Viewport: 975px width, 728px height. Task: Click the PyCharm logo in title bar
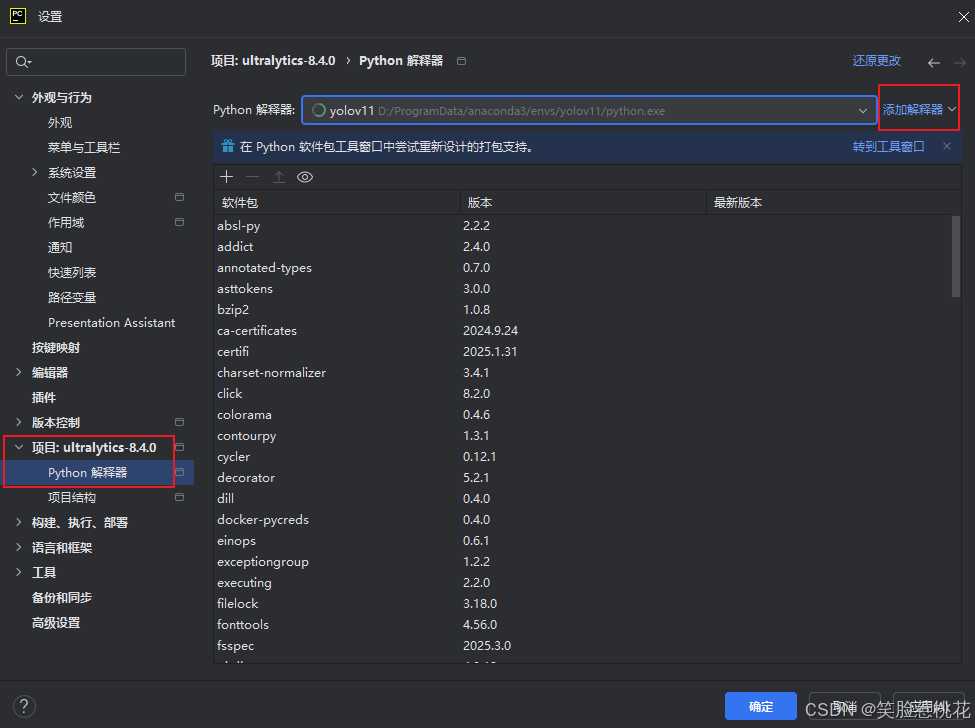(x=18, y=16)
